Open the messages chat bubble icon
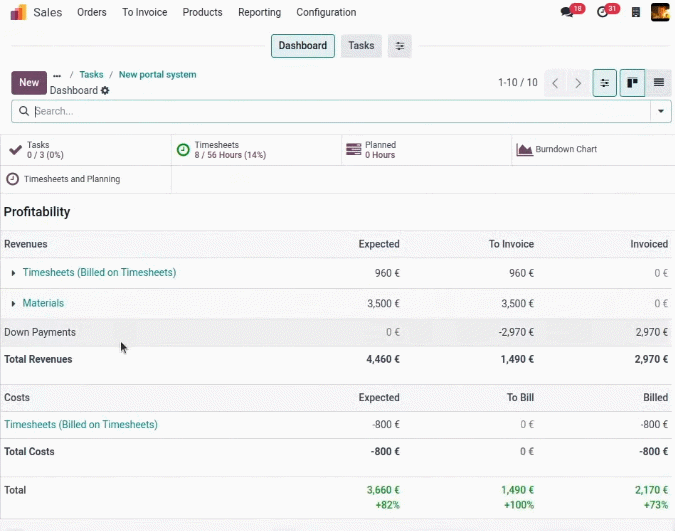 567,12
